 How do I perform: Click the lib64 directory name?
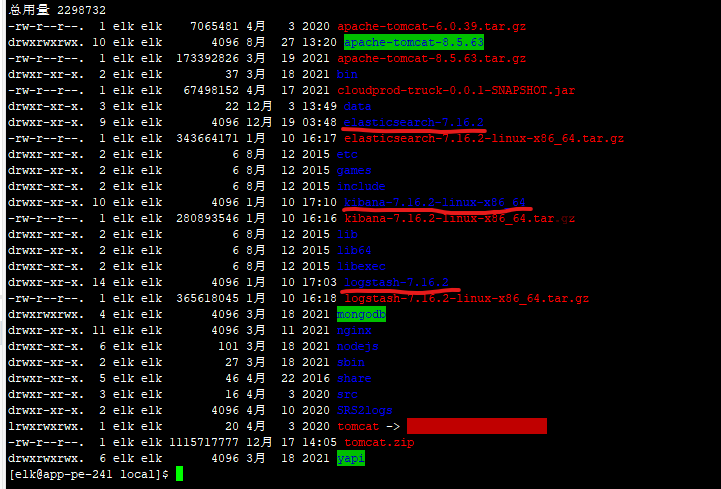[x=354, y=250]
